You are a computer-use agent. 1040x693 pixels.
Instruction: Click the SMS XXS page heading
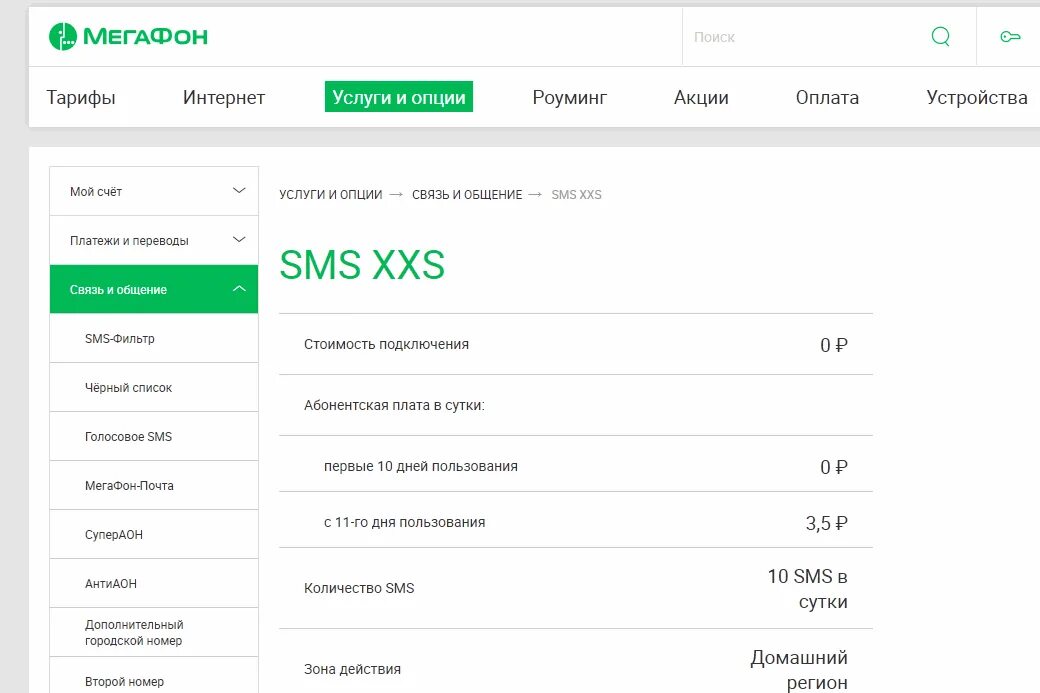(362, 265)
